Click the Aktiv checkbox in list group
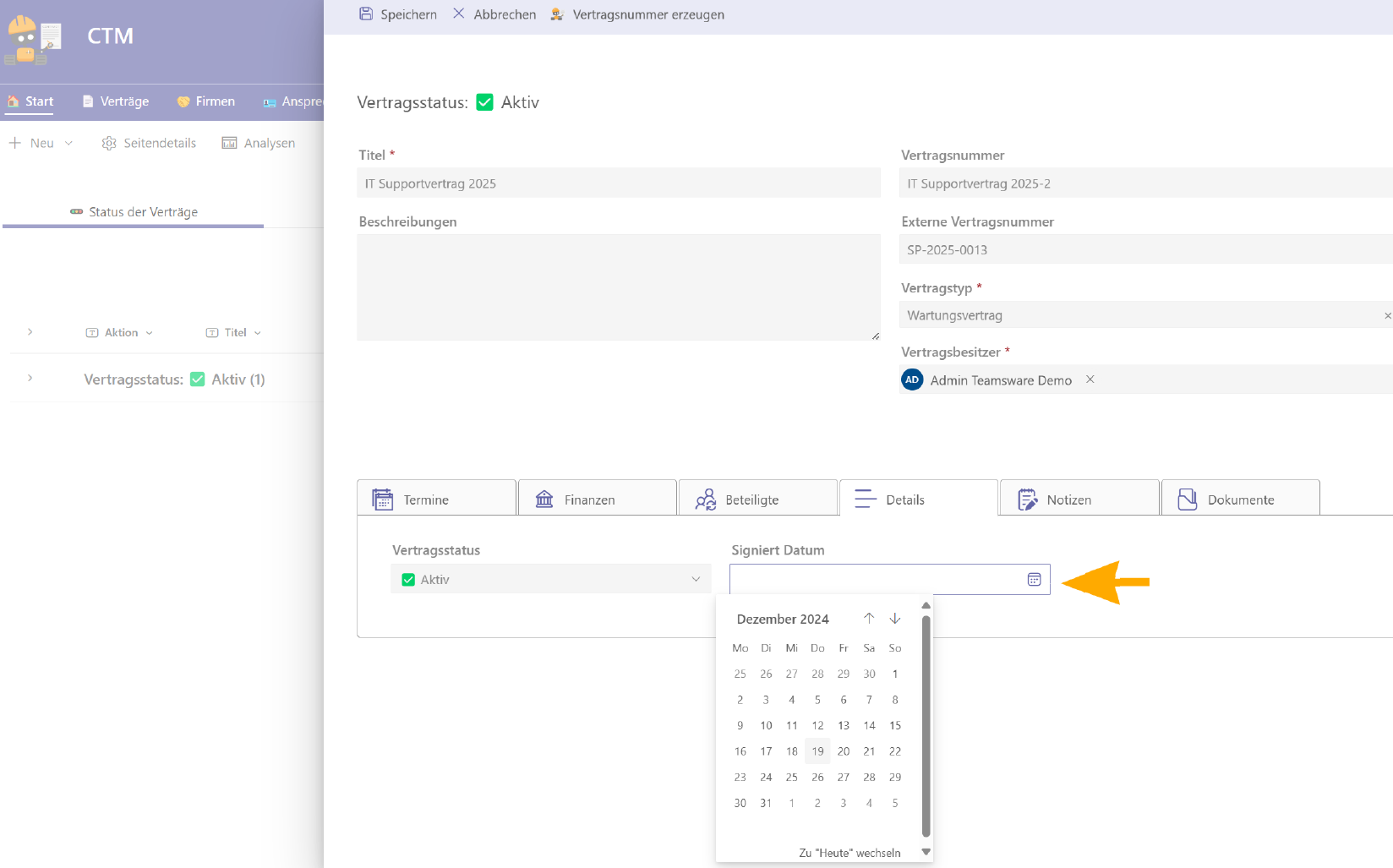This screenshot has height=868, width=1393. [x=198, y=379]
